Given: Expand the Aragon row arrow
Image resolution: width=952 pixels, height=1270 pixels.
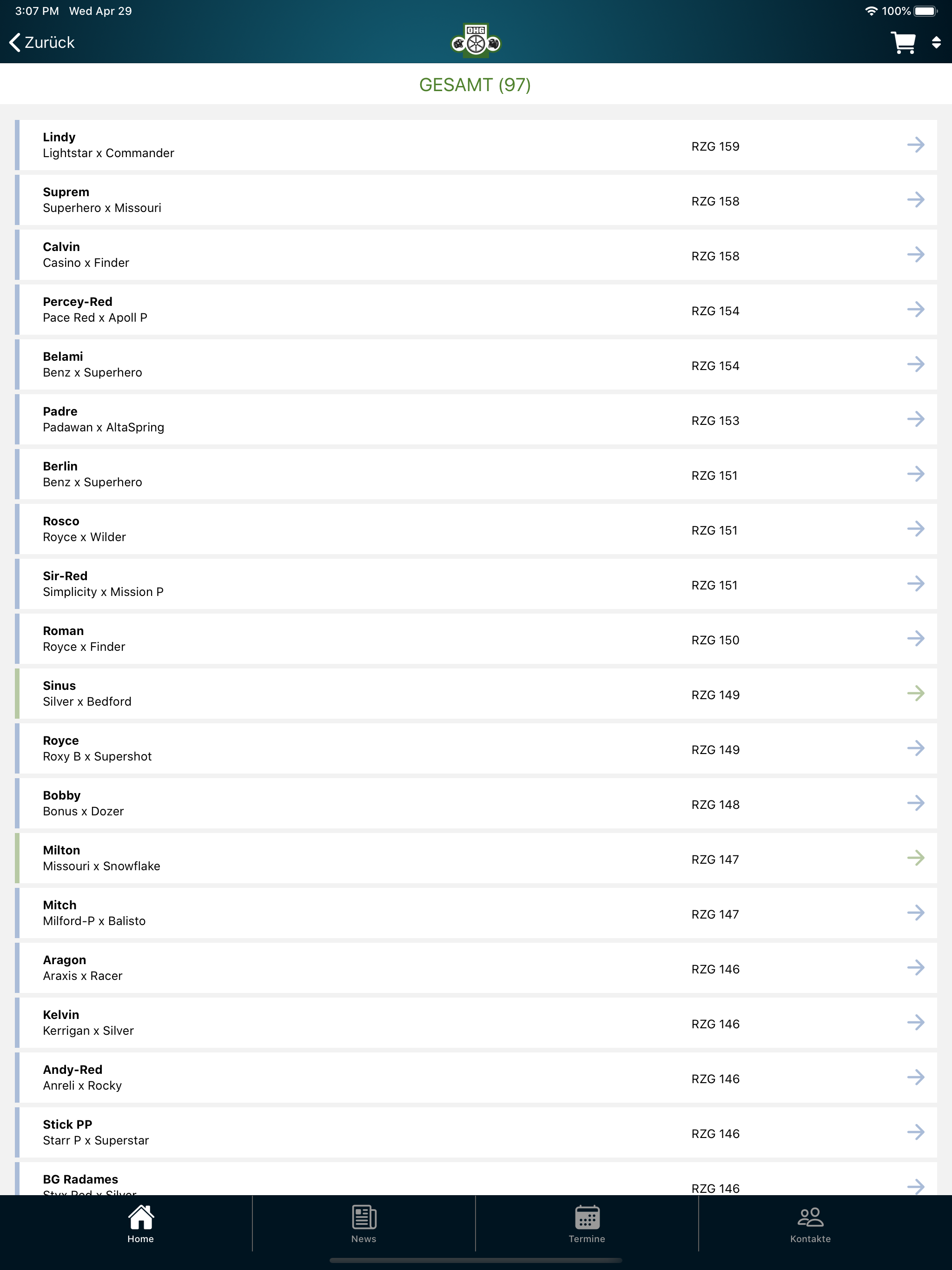Looking at the screenshot, I should (x=916, y=967).
